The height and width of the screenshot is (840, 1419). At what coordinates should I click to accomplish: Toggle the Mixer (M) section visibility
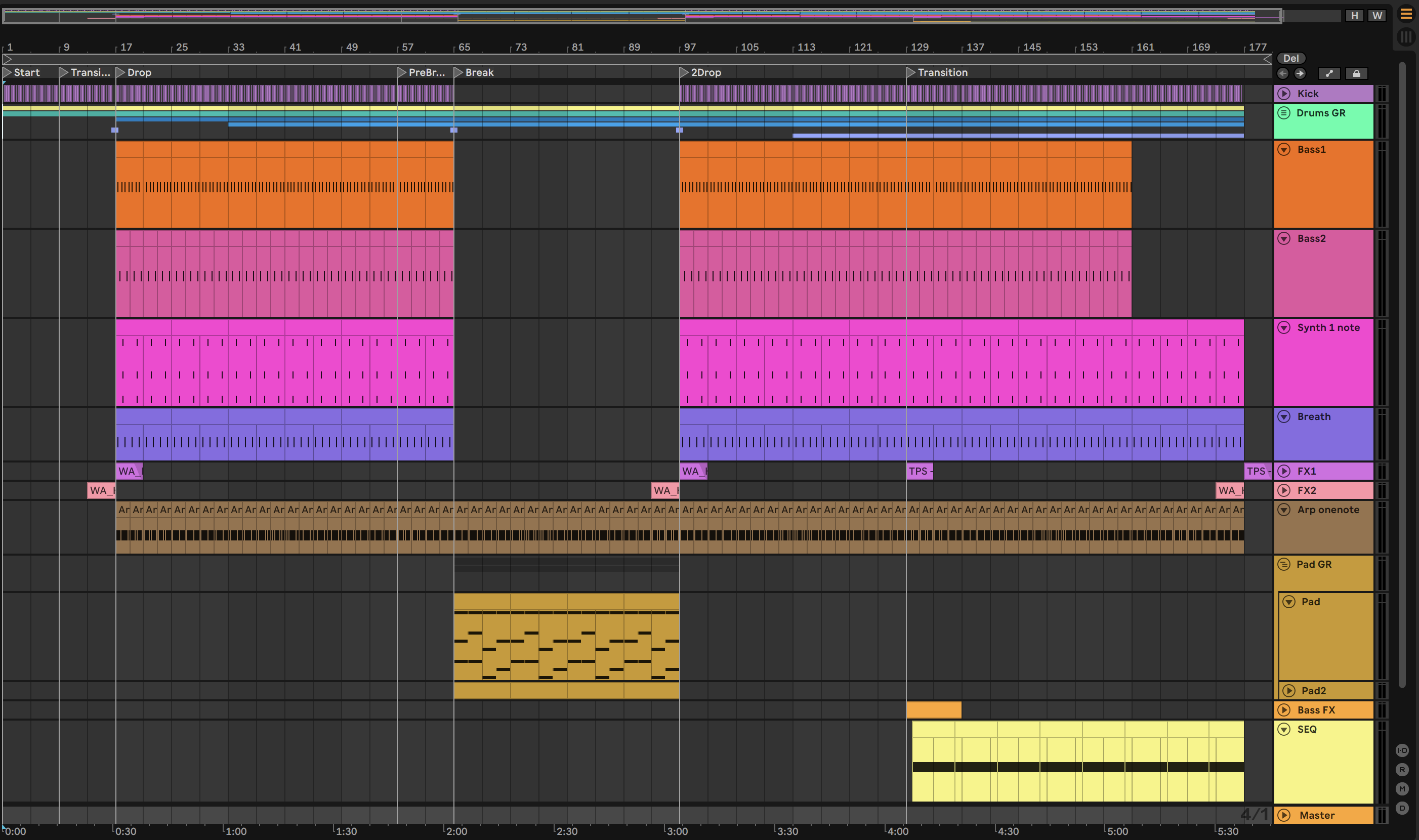[1402, 789]
